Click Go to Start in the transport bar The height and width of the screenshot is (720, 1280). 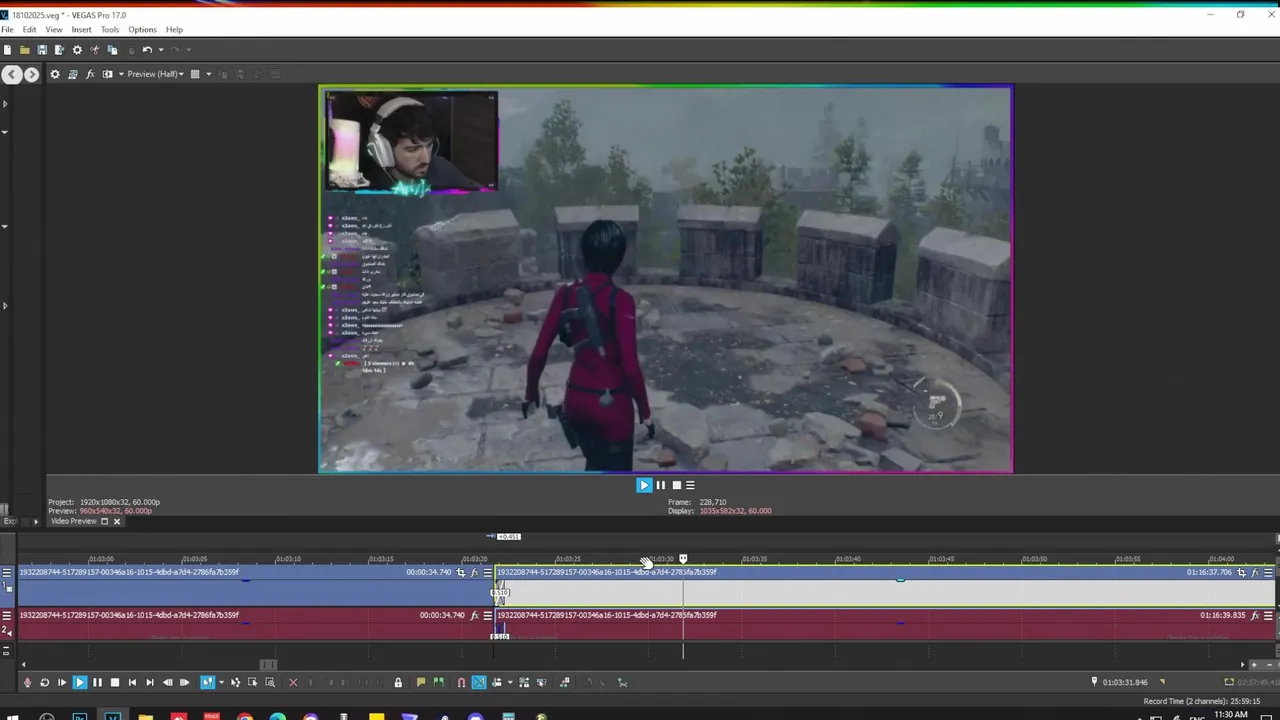click(132, 682)
